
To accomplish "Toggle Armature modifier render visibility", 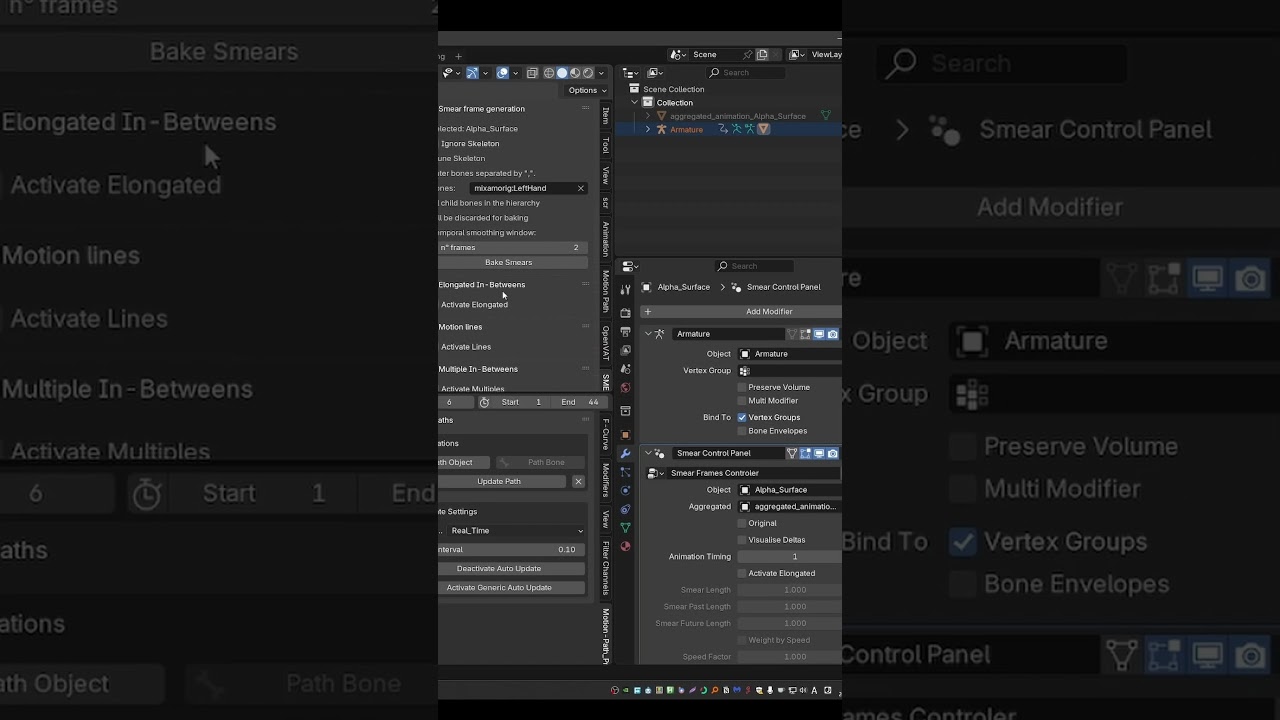I will point(833,334).
